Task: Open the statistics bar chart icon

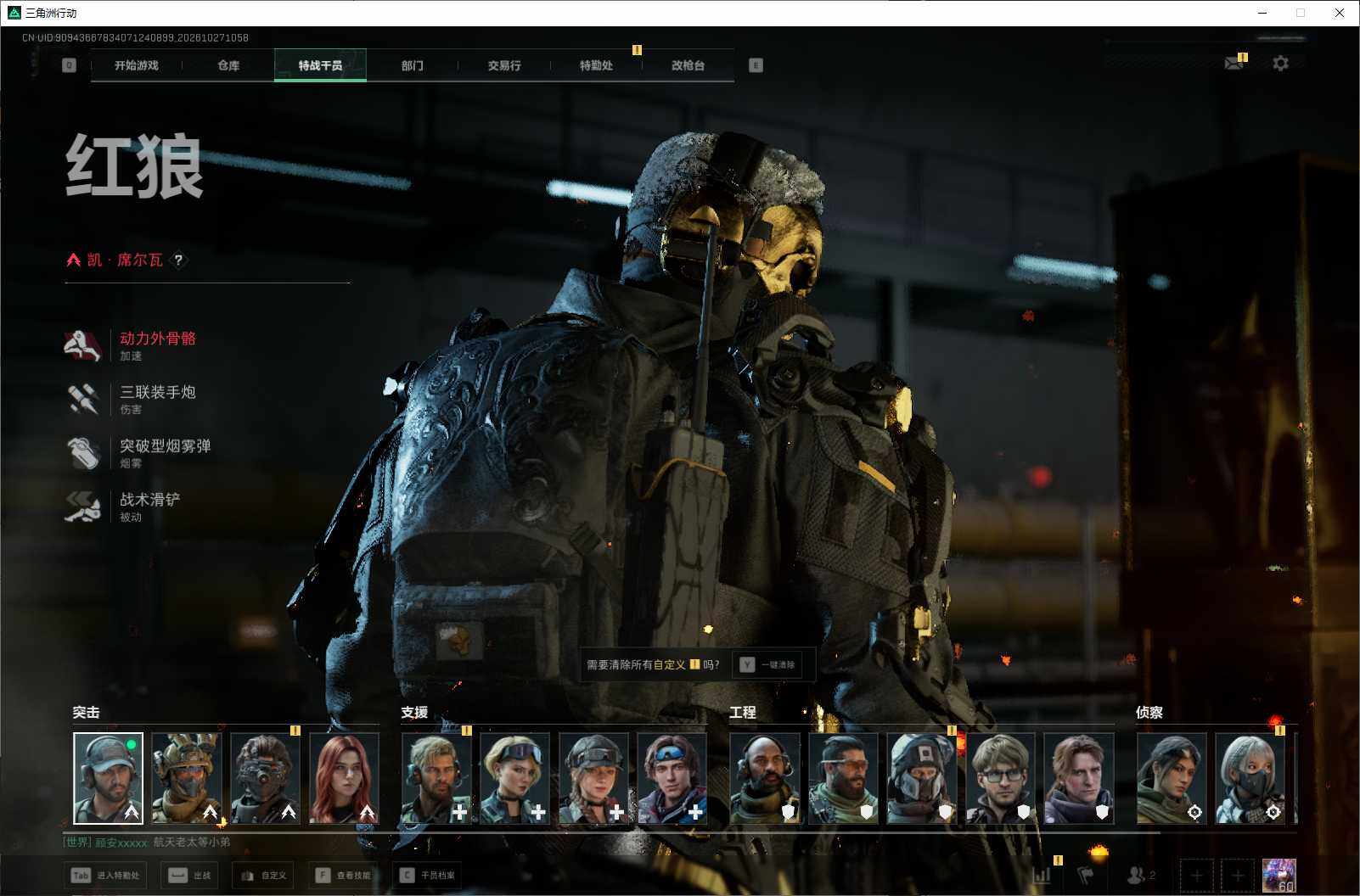Action: tap(1041, 875)
